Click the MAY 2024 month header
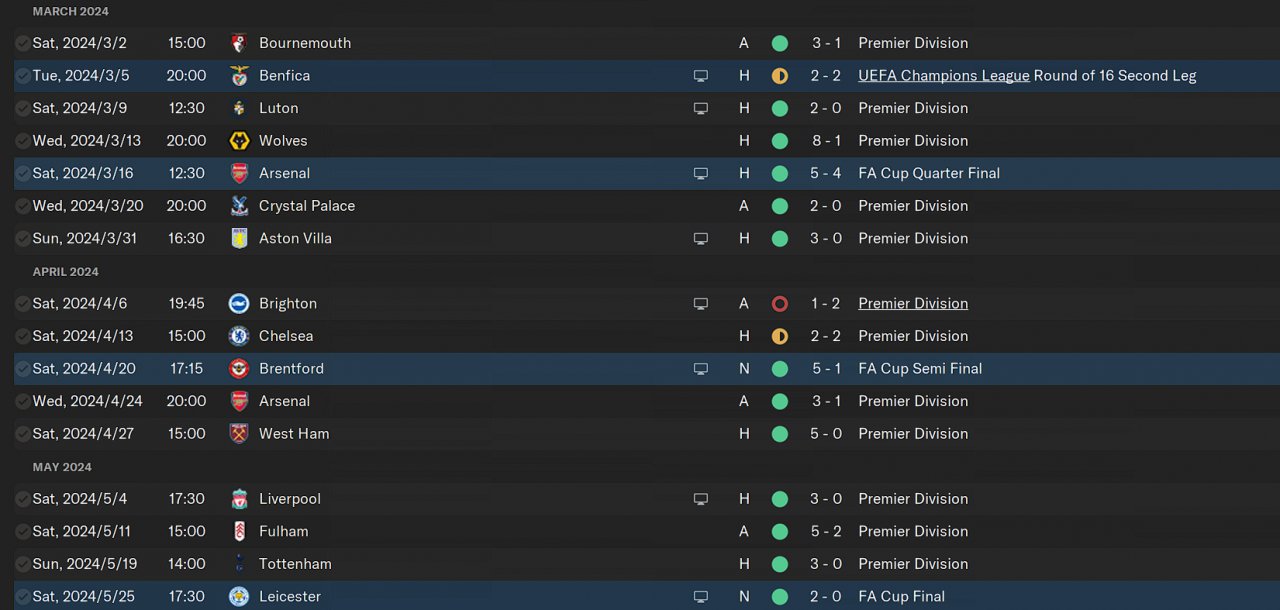 (x=62, y=467)
